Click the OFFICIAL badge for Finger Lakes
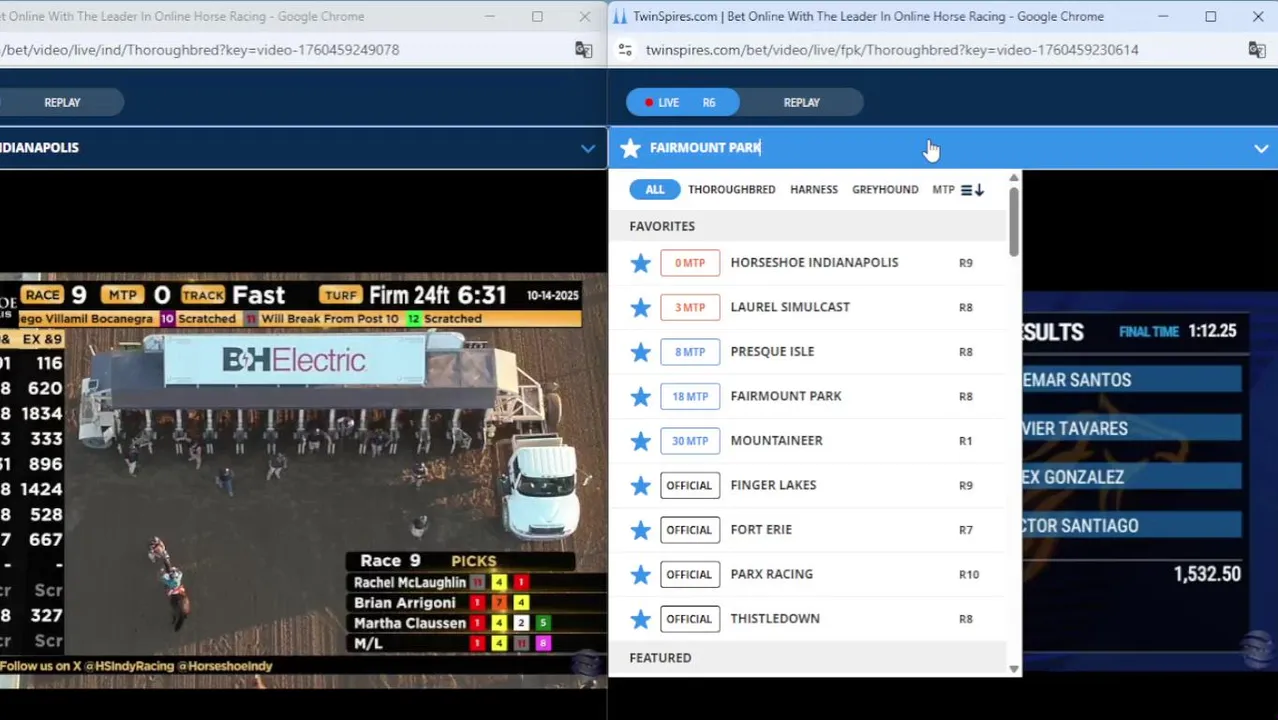Screen dimensions: 1278x720 point(689,485)
